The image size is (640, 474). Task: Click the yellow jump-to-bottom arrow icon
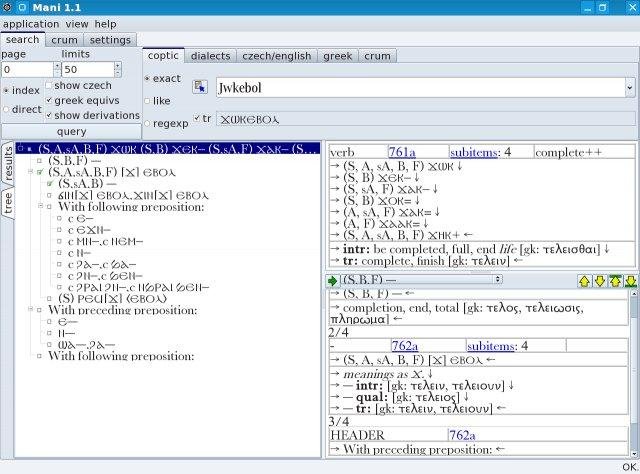point(631,281)
